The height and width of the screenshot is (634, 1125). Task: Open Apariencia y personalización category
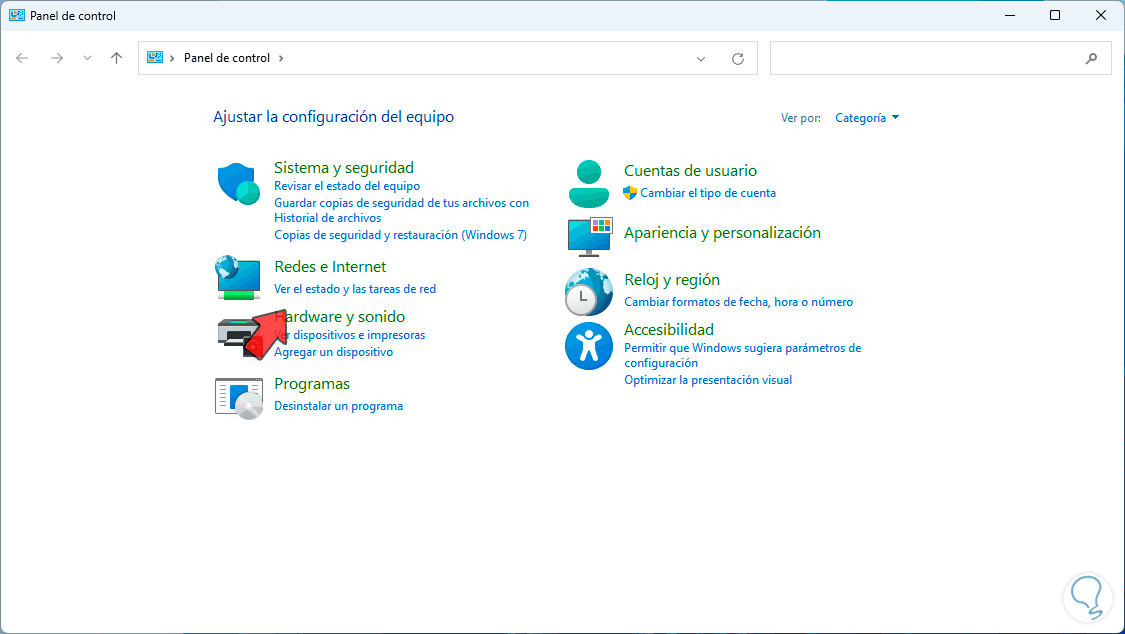tap(722, 232)
